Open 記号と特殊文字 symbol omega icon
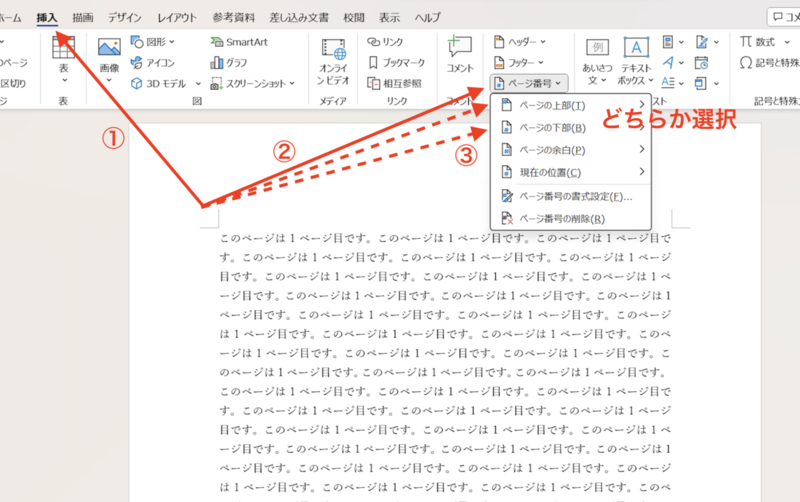Image resolution: width=800 pixels, height=502 pixels. pyautogui.click(x=746, y=63)
